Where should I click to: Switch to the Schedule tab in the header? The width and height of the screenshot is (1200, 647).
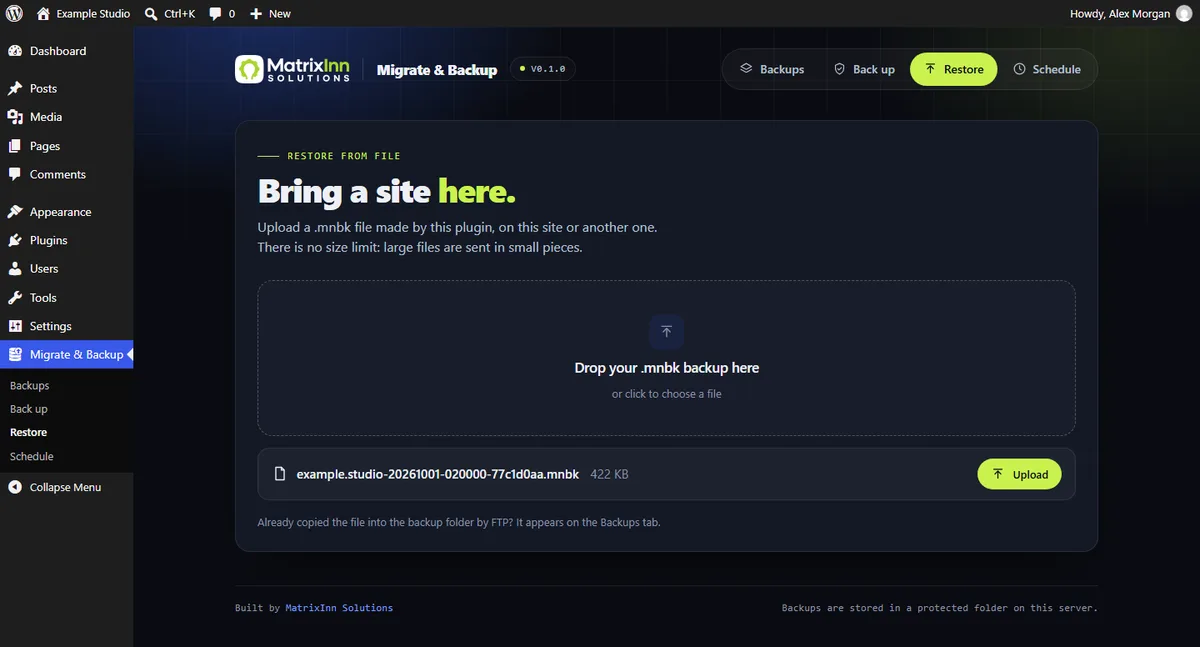click(x=1047, y=69)
